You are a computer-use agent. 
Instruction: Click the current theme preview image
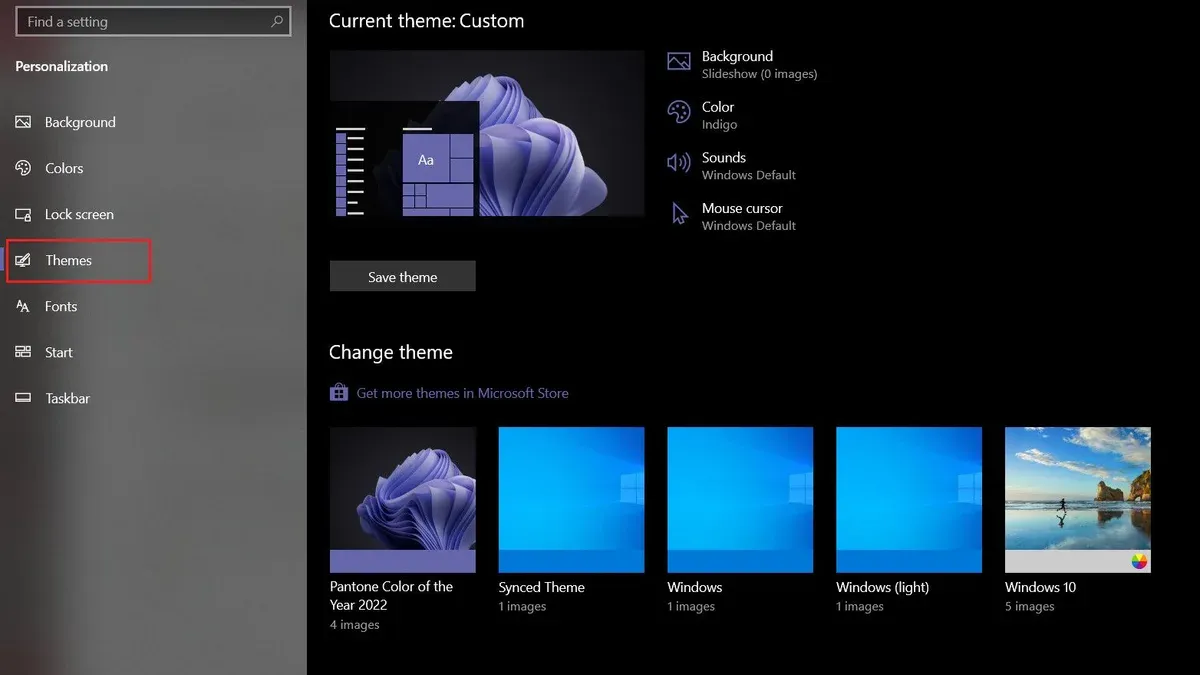(487, 133)
